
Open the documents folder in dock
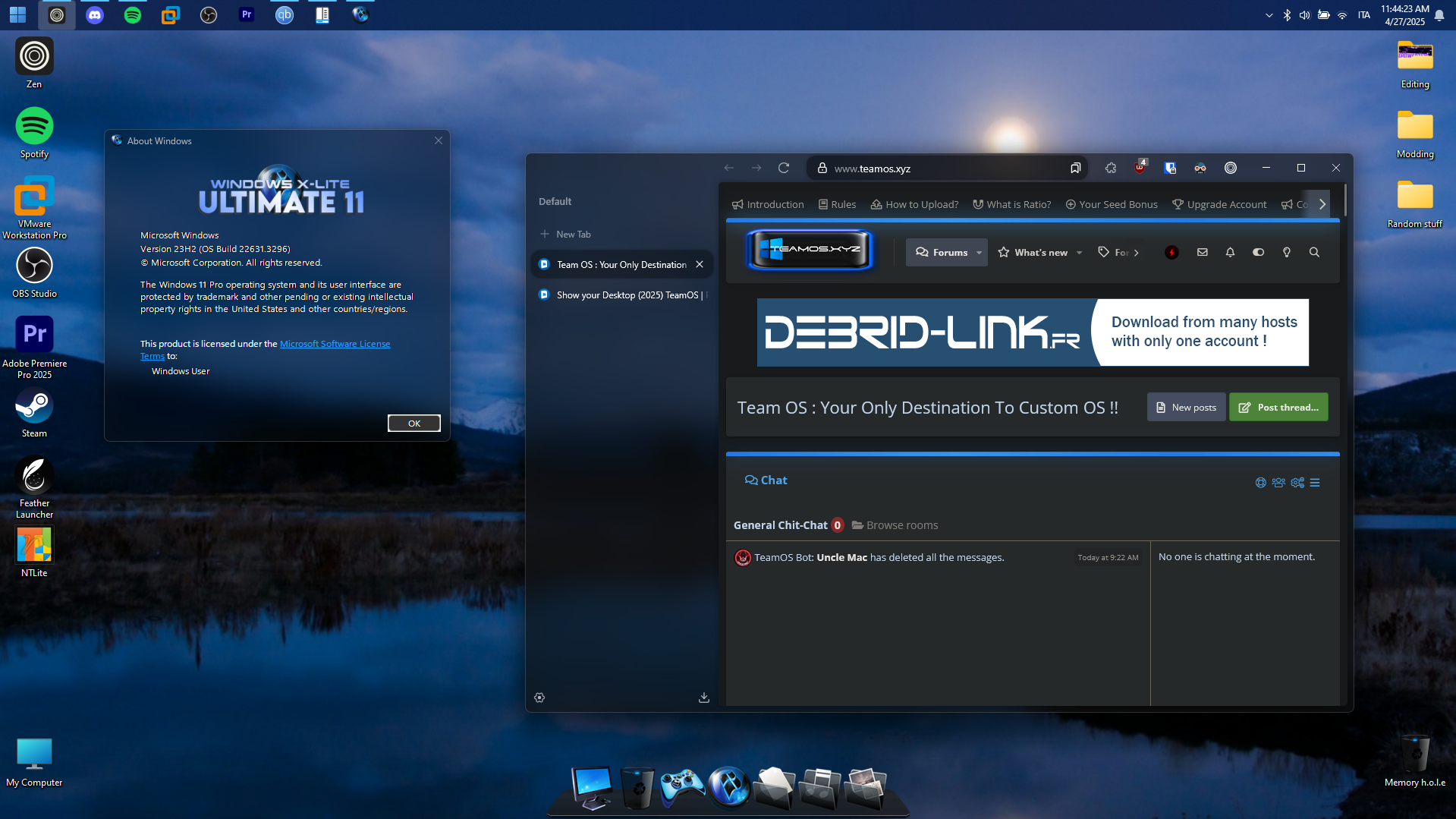click(775, 788)
